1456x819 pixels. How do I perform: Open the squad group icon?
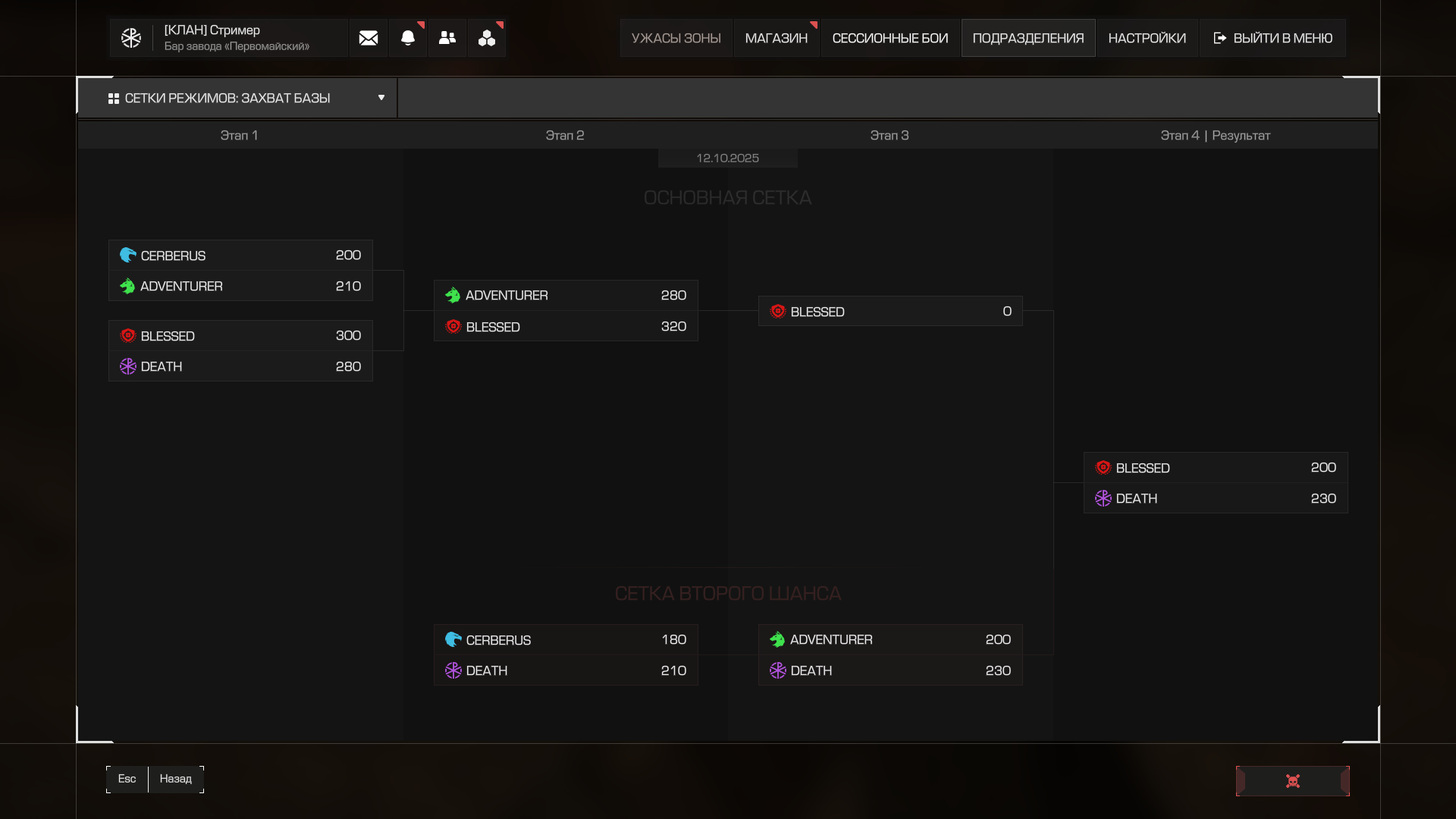487,38
